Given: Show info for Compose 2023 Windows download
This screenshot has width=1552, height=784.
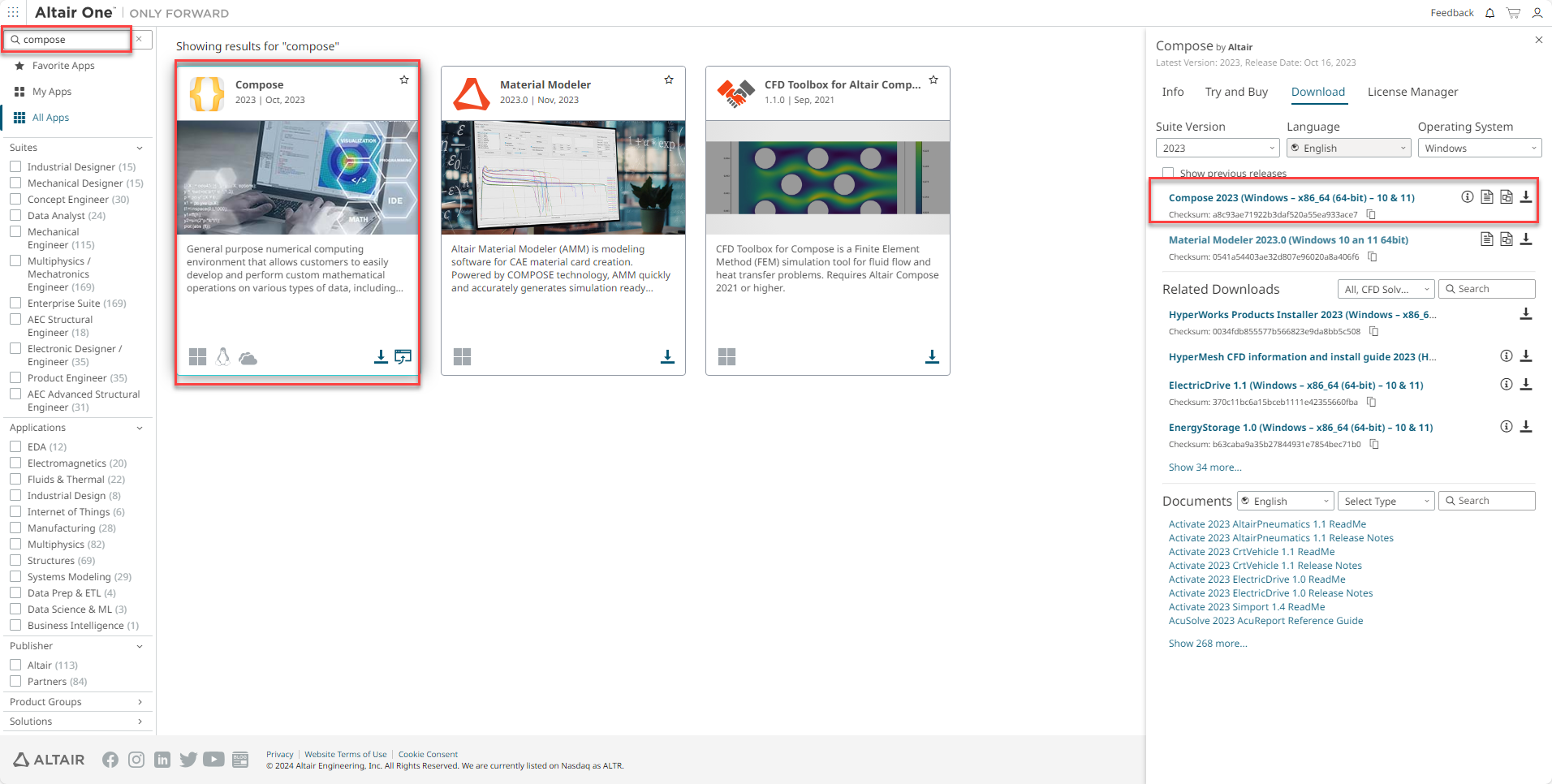Looking at the screenshot, I should click(1468, 197).
